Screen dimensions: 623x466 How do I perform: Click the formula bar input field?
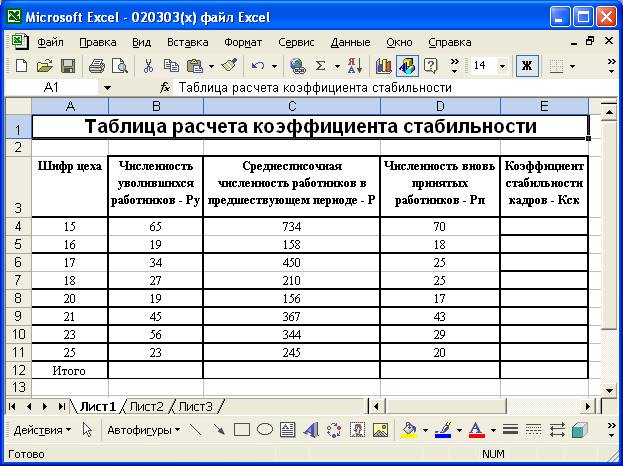point(393,88)
